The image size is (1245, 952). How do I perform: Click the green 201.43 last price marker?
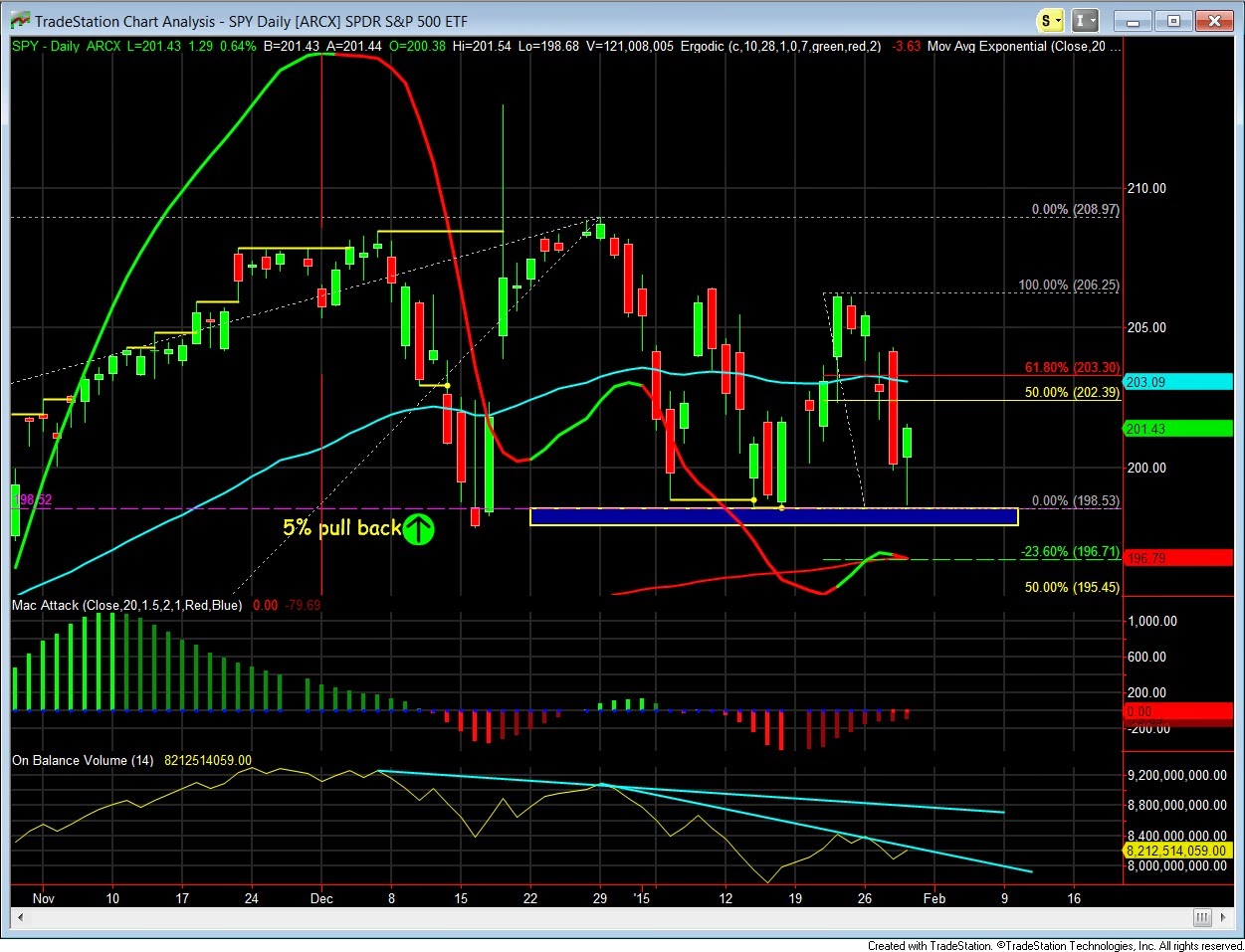point(1177,429)
